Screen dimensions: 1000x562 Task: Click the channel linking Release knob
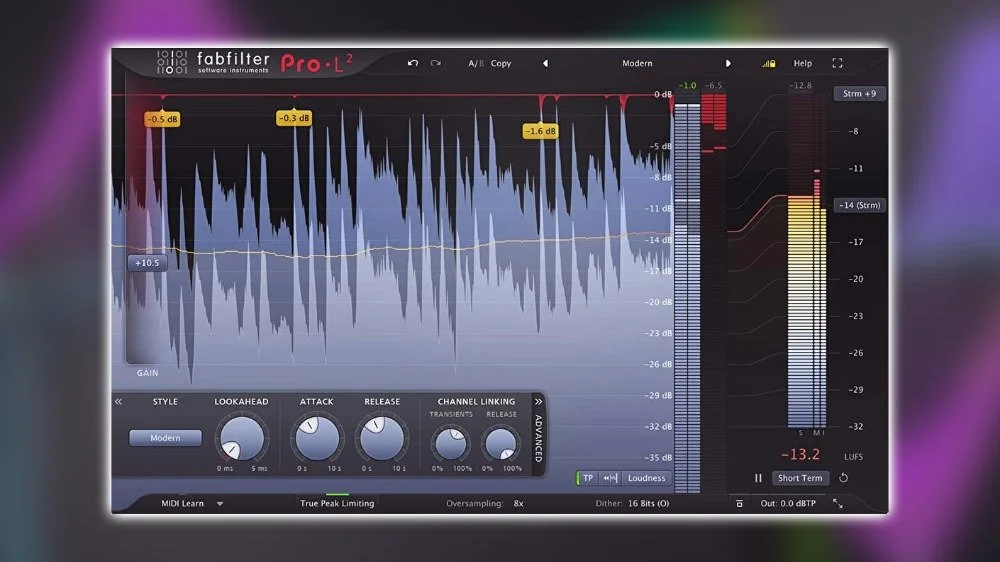pos(501,443)
